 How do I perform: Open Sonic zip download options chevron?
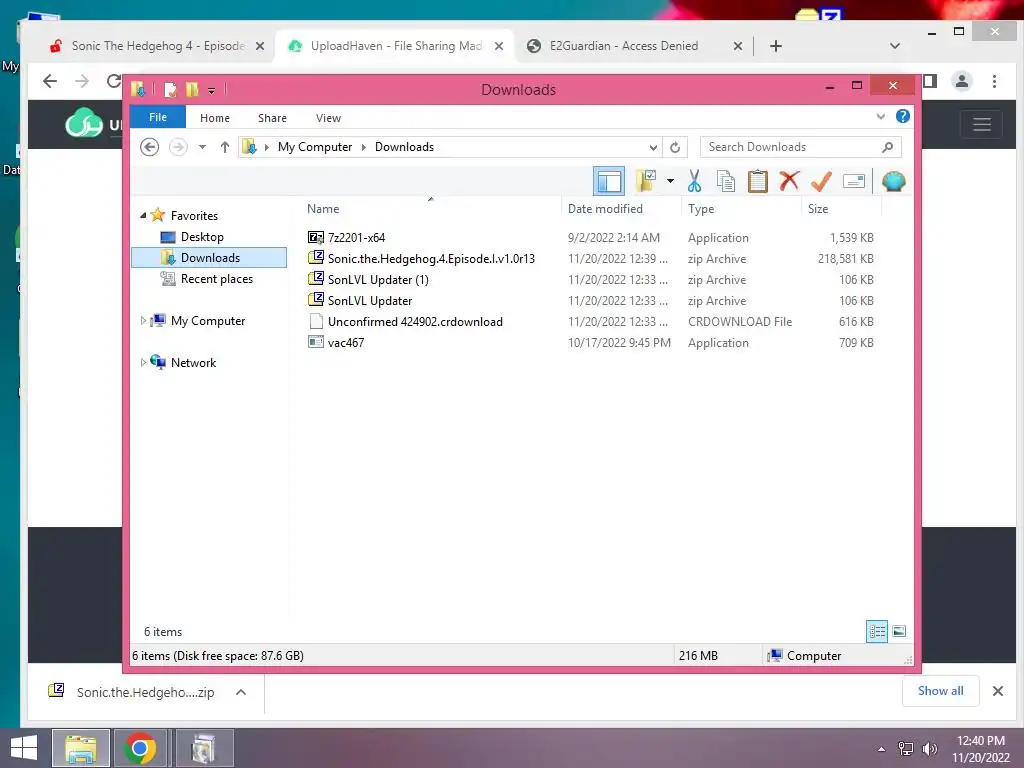coord(240,692)
